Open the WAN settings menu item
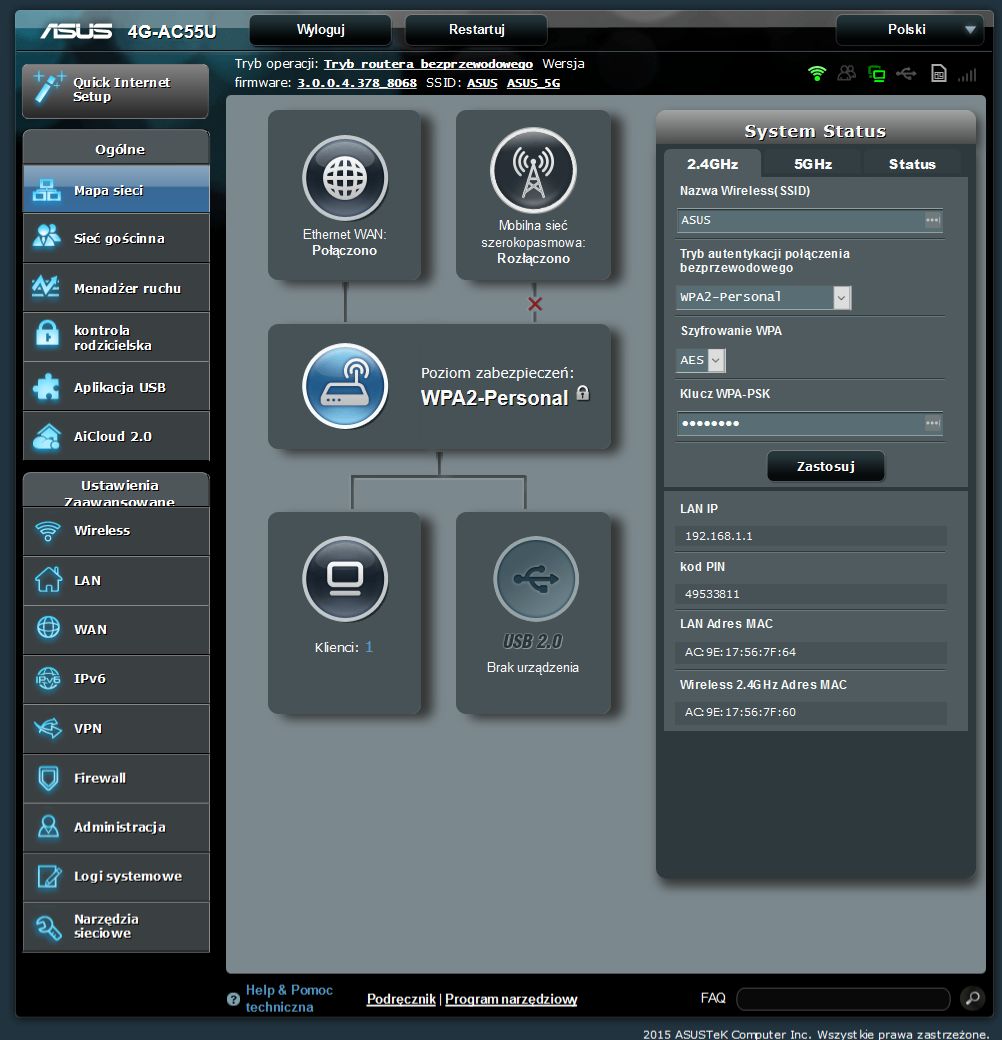1002x1040 pixels. click(116, 629)
